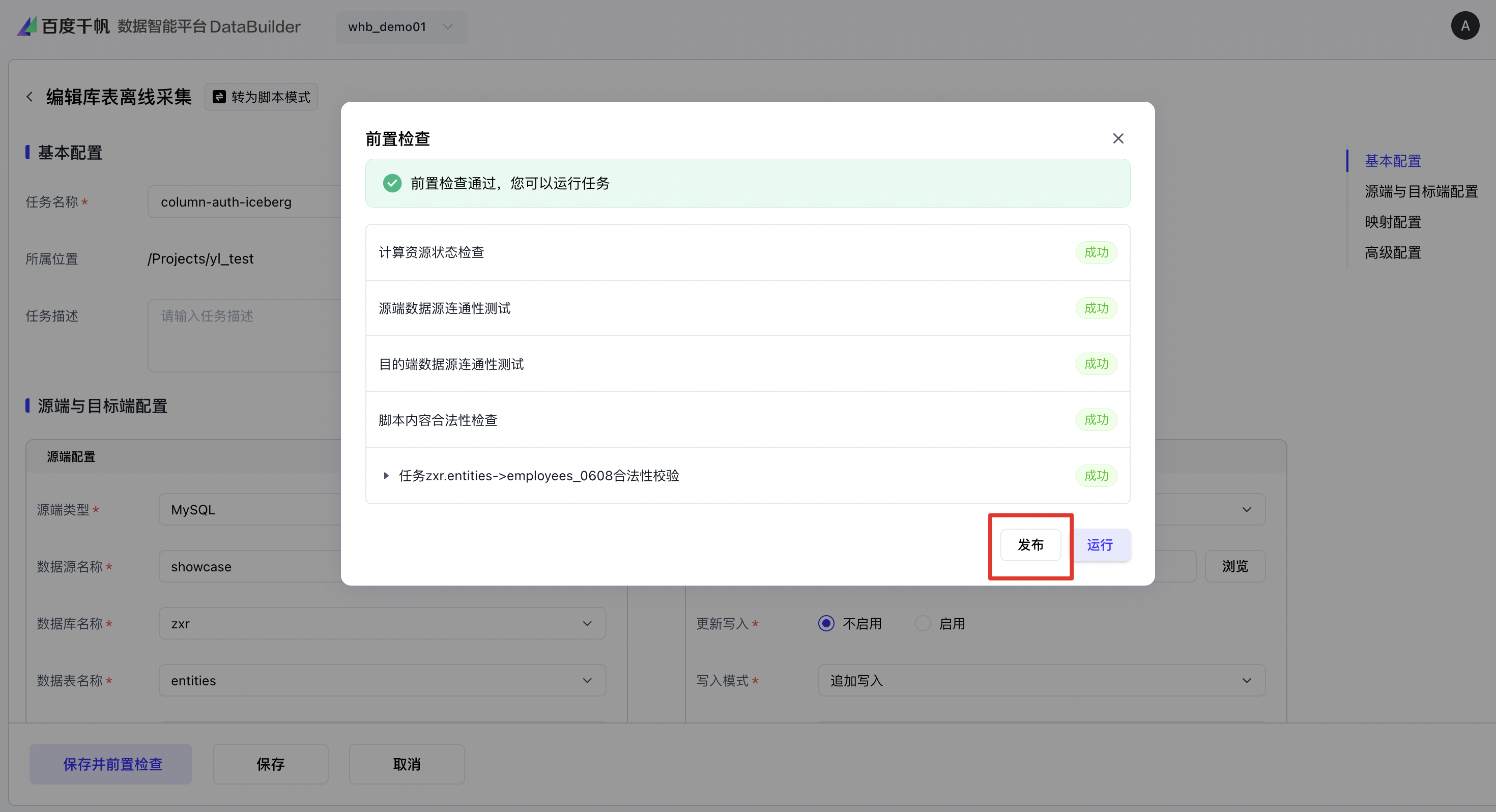Screen dimensions: 1496x812
Task: Expand the employees_0608 validation row
Action: [386, 476]
